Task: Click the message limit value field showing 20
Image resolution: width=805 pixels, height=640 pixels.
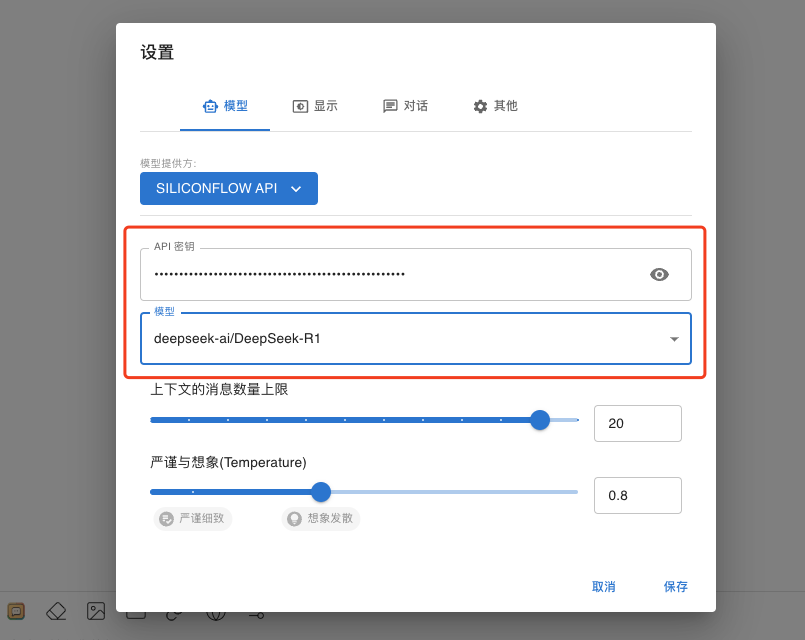Action: [x=638, y=423]
